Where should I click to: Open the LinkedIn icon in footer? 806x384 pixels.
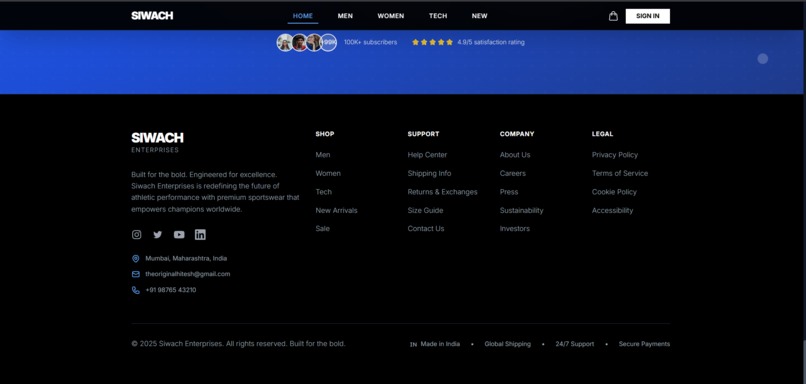click(x=200, y=234)
